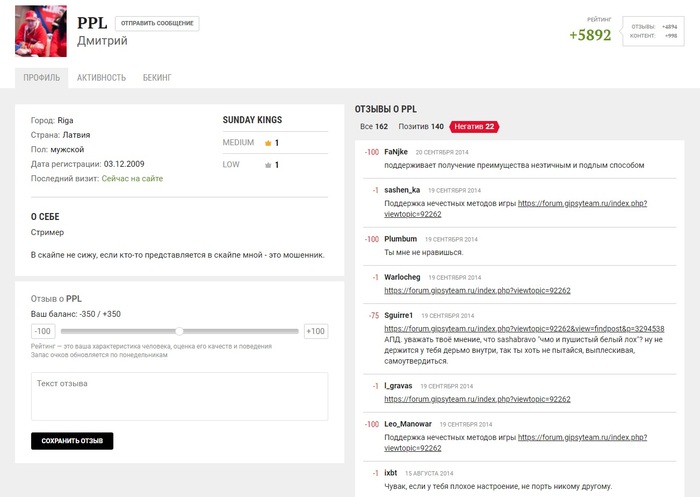Click registration date 03.12.2009

[x=124, y=164]
